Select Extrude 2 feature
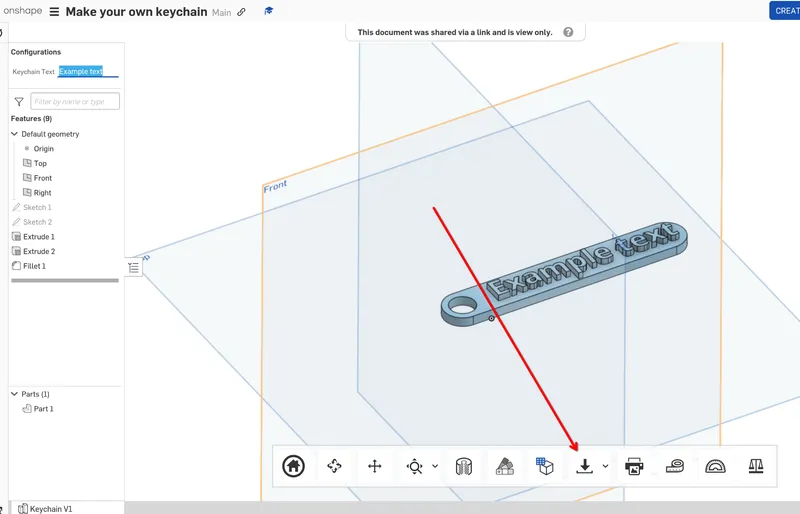The width and height of the screenshot is (800, 514). click(x=39, y=251)
